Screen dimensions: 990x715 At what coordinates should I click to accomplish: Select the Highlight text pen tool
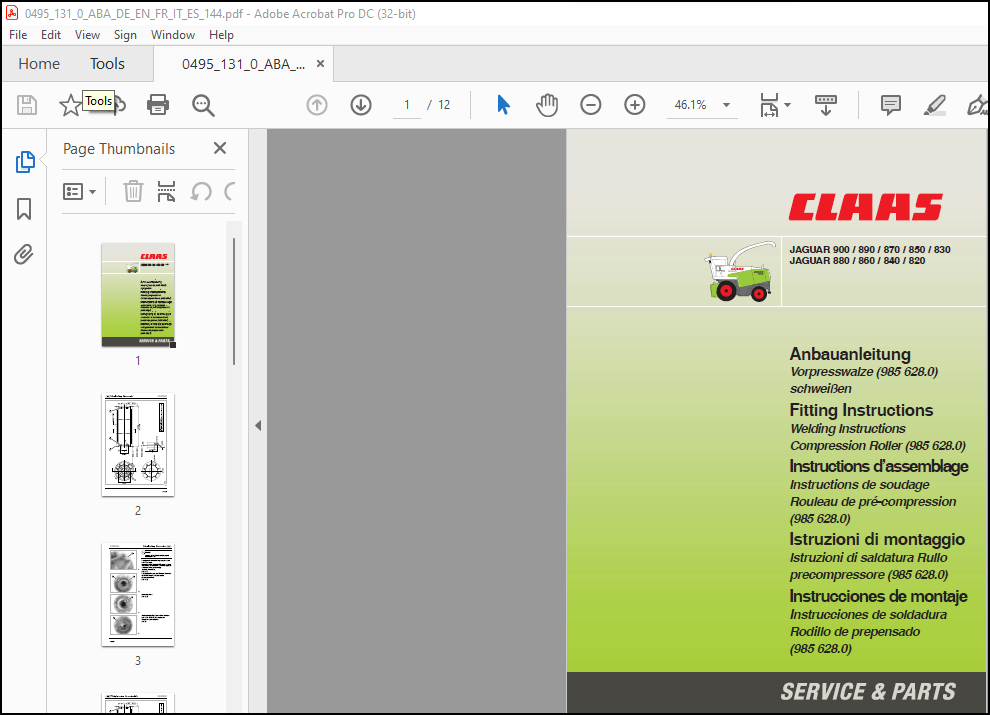coord(934,105)
